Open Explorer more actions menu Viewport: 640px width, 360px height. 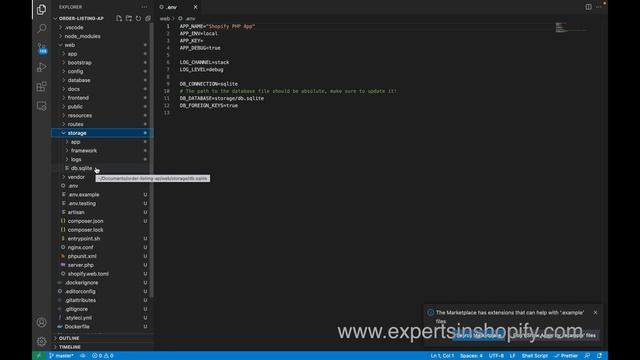(144, 7)
